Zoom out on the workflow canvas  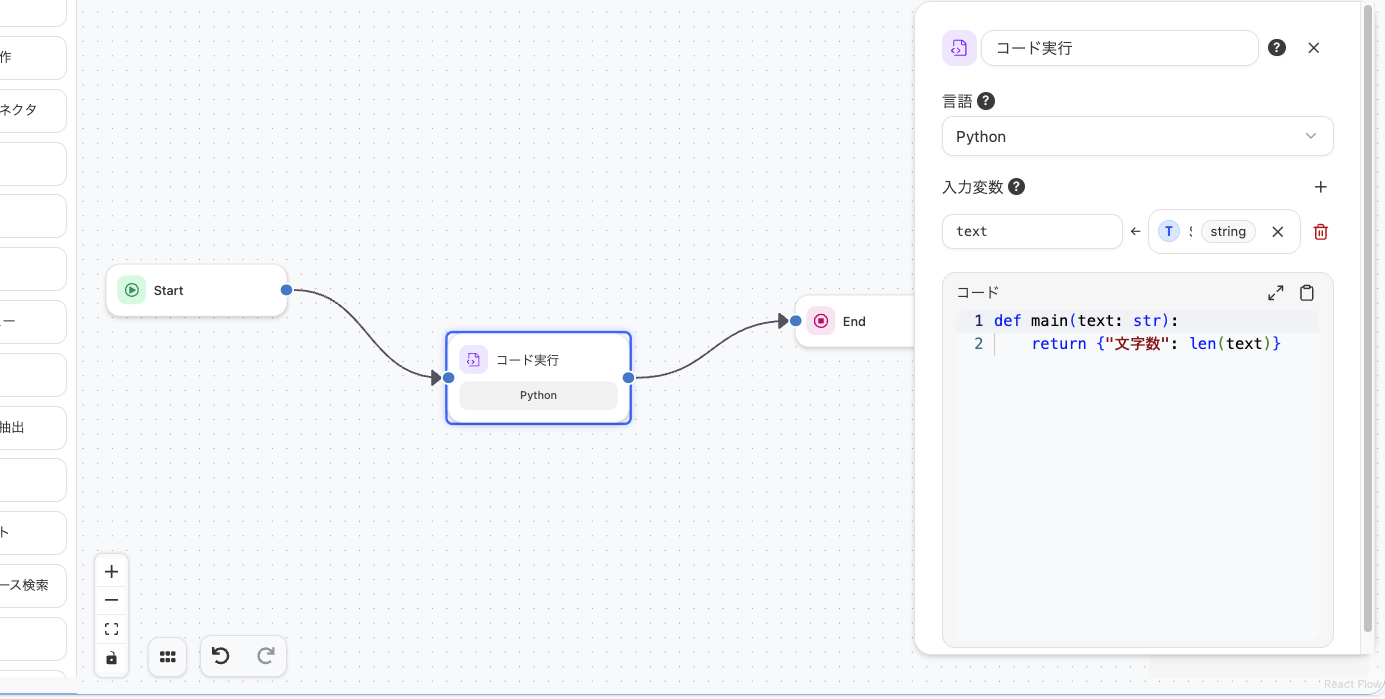coord(111,600)
